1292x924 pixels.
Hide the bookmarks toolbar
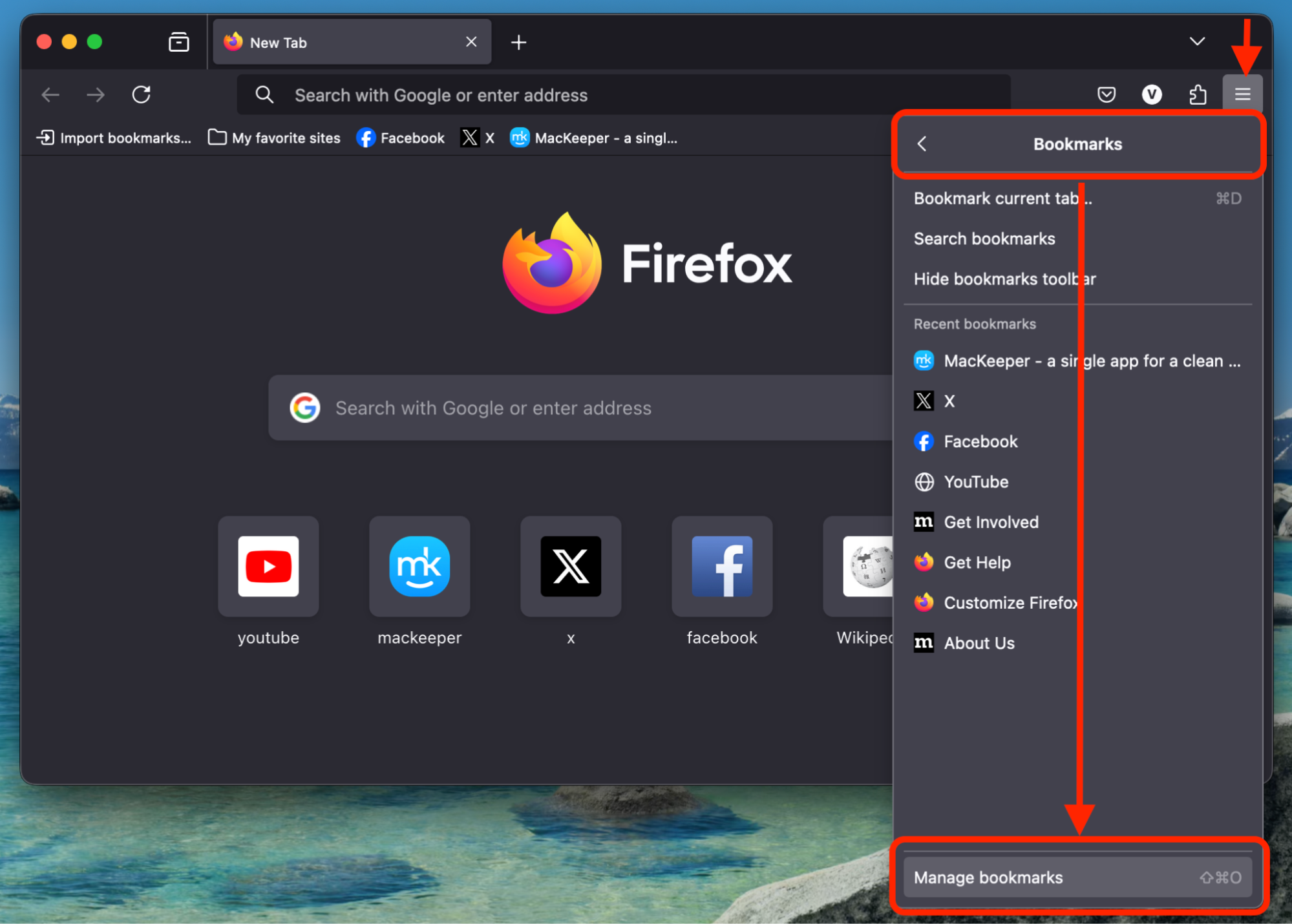1004,278
